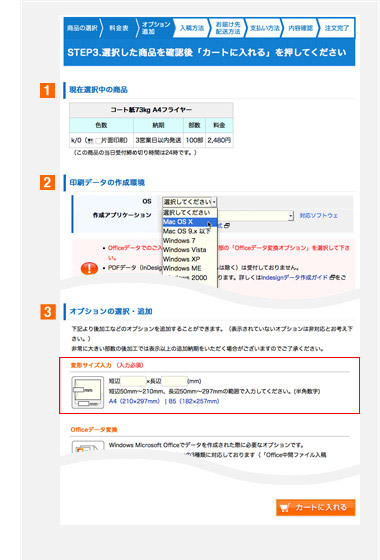This screenshot has height=560, width=380.
Task: Click the external-link icon after the Indesign guide link
Action: pyautogui.click(x=332, y=277)
